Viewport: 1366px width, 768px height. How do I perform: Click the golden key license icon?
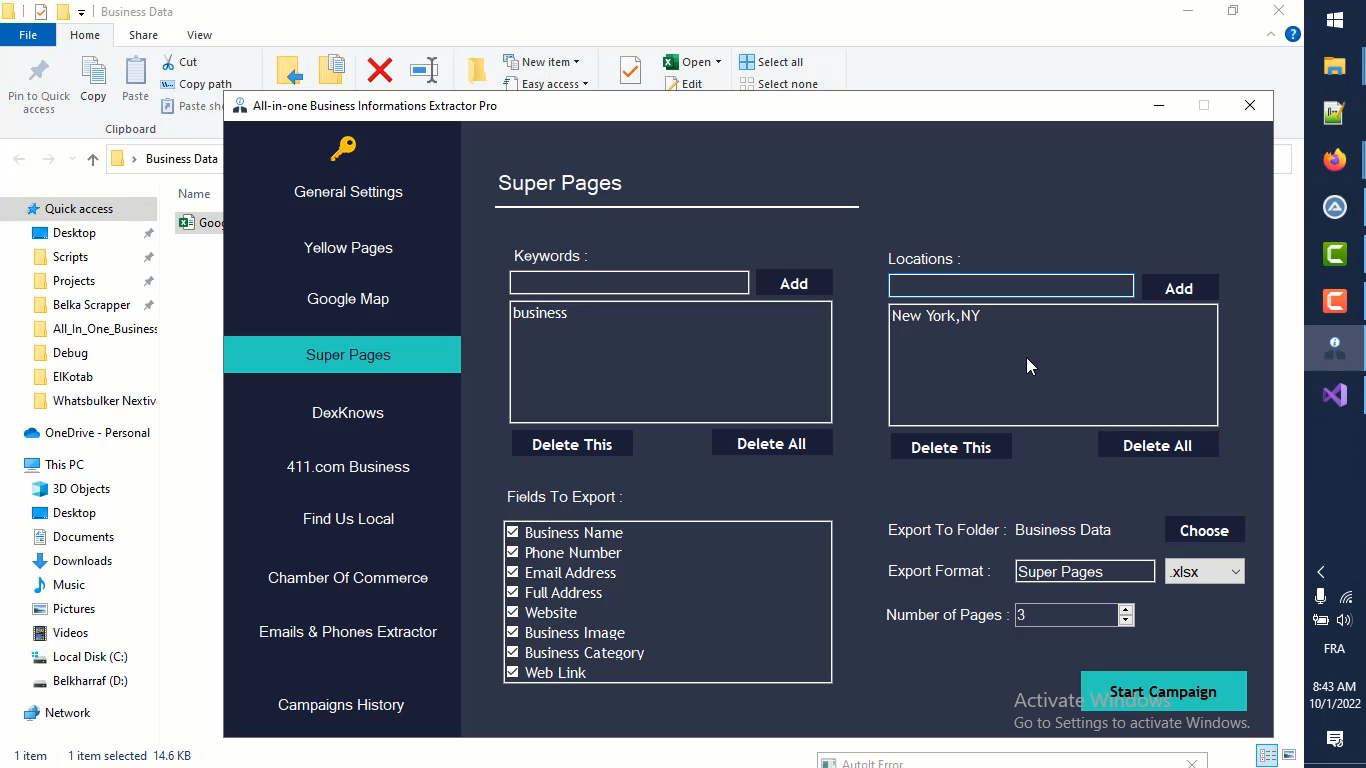tap(343, 149)
